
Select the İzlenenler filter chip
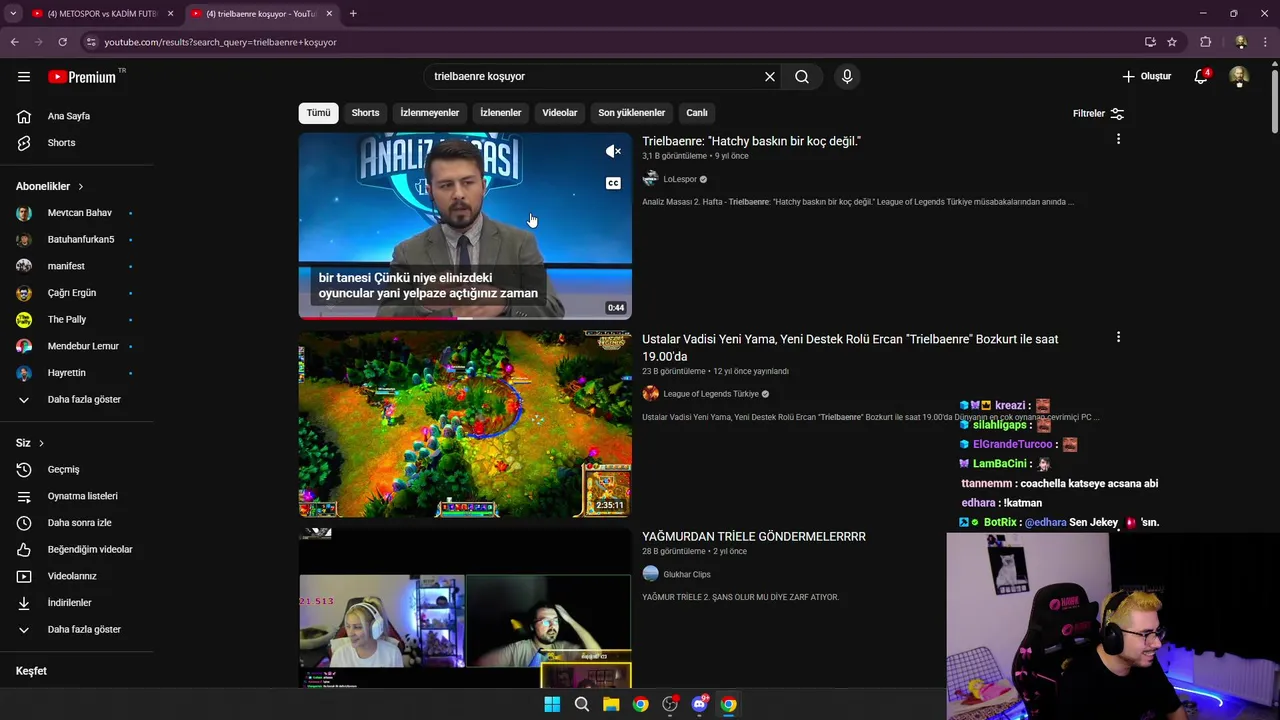pyautogui.click(x=500, y=113)
